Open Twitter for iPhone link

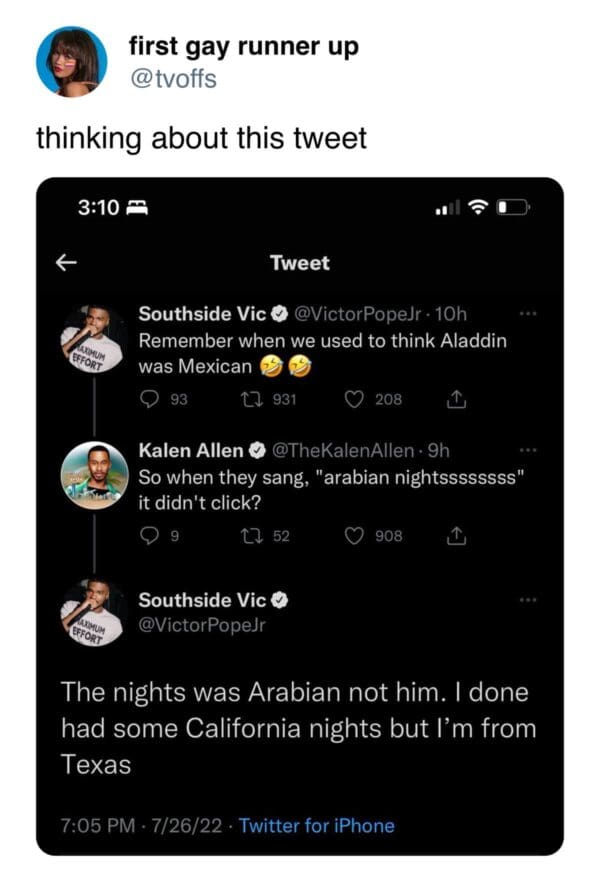click(x=317, y=825)
